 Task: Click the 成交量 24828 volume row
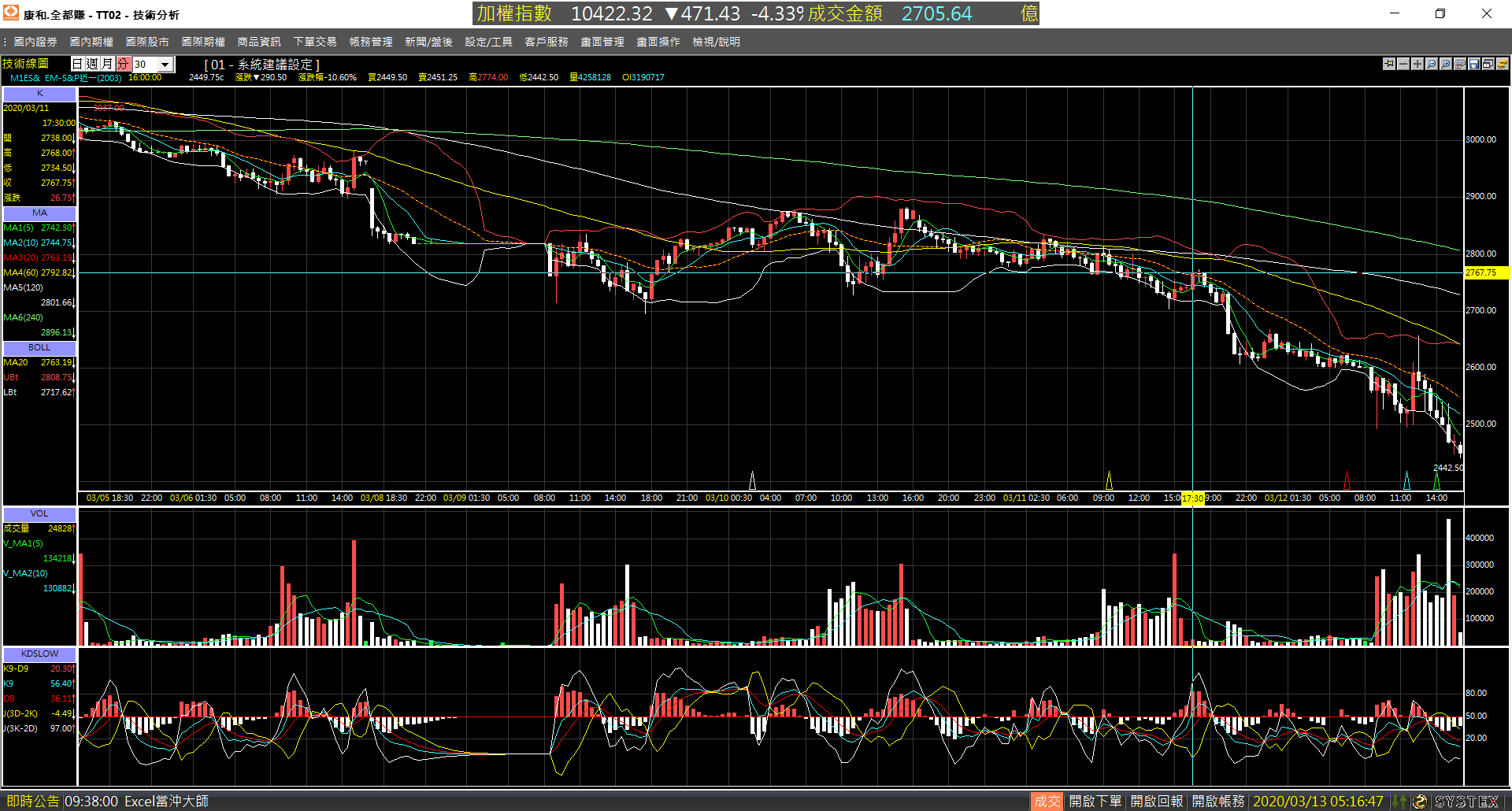(39, 529)
